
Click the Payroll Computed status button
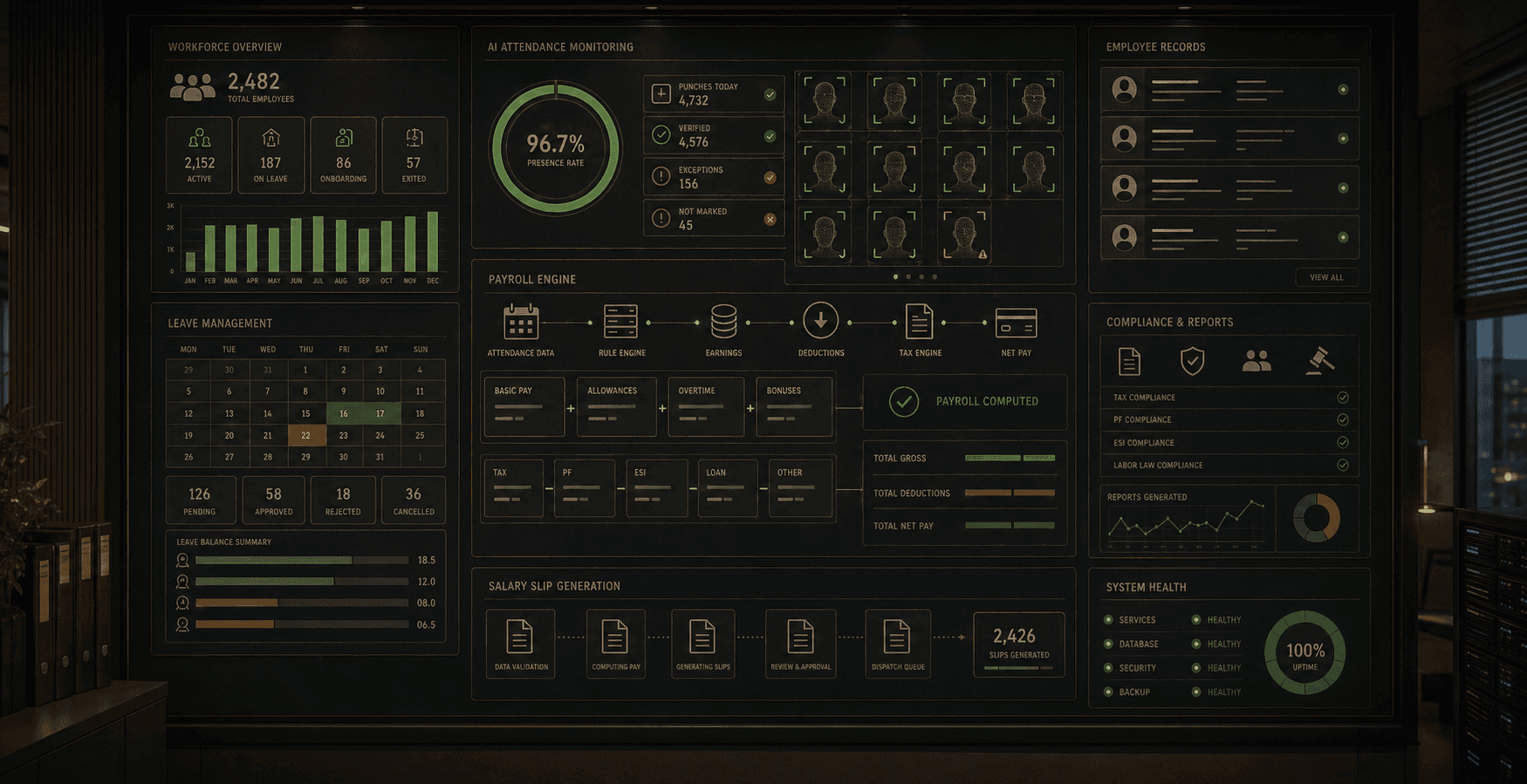click(x=964, y=401)
